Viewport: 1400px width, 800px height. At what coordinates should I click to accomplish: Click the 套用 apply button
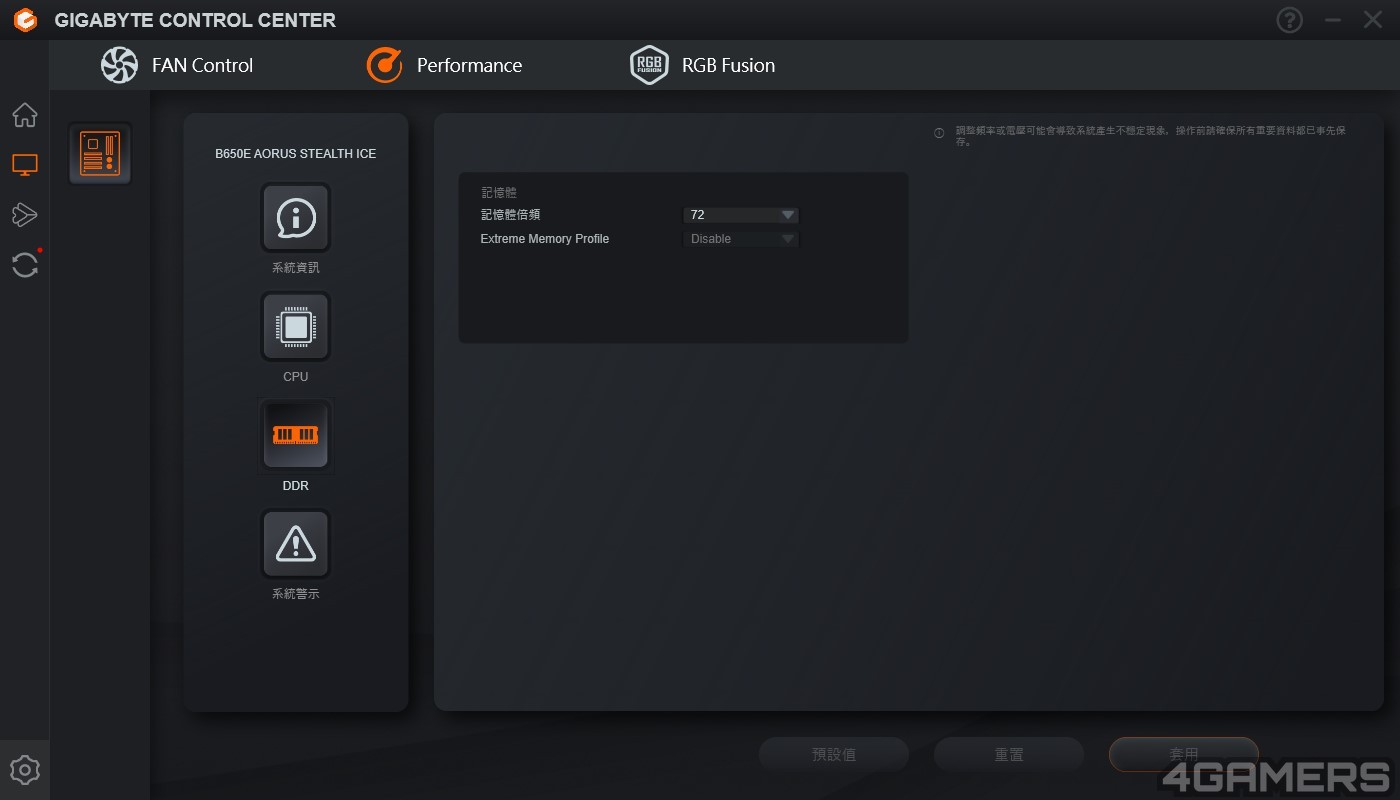(1184, 754)
